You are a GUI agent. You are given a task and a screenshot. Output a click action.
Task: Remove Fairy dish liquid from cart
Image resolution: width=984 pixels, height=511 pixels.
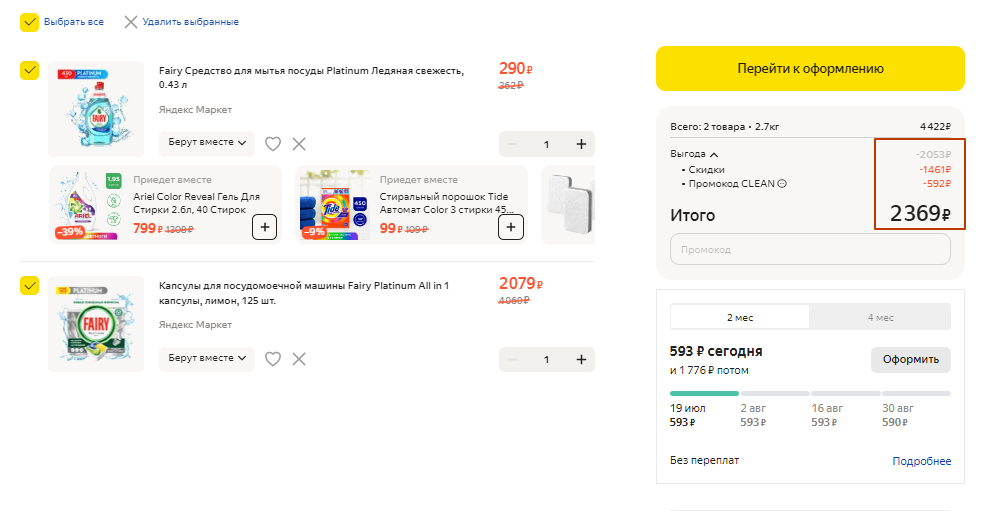click(299, 144)
